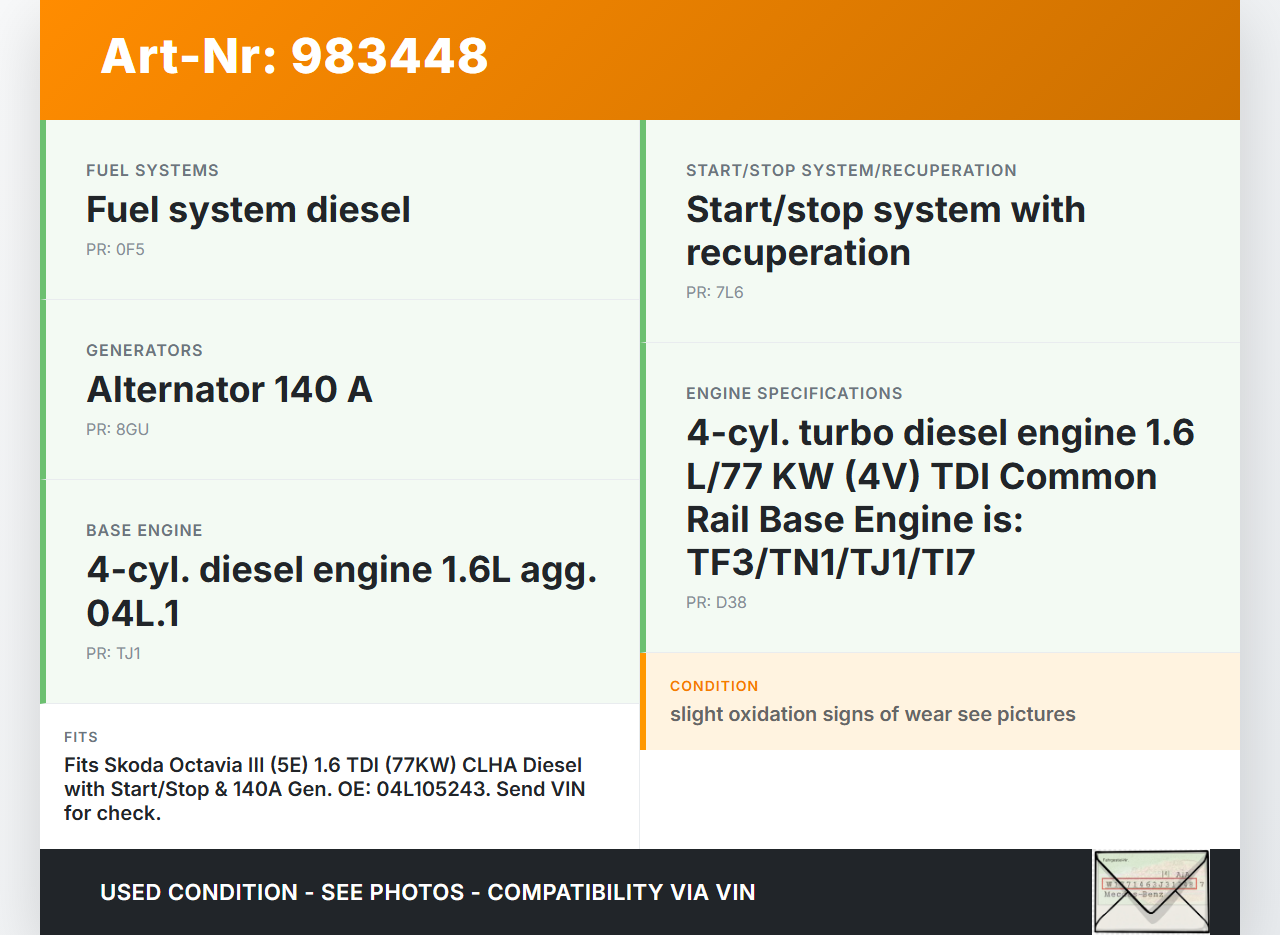Image resolution: width=1280 pixels, height=935 pixels.
Task: Select the Start/stop system with recuperation heading
Action: pos(885,231)
